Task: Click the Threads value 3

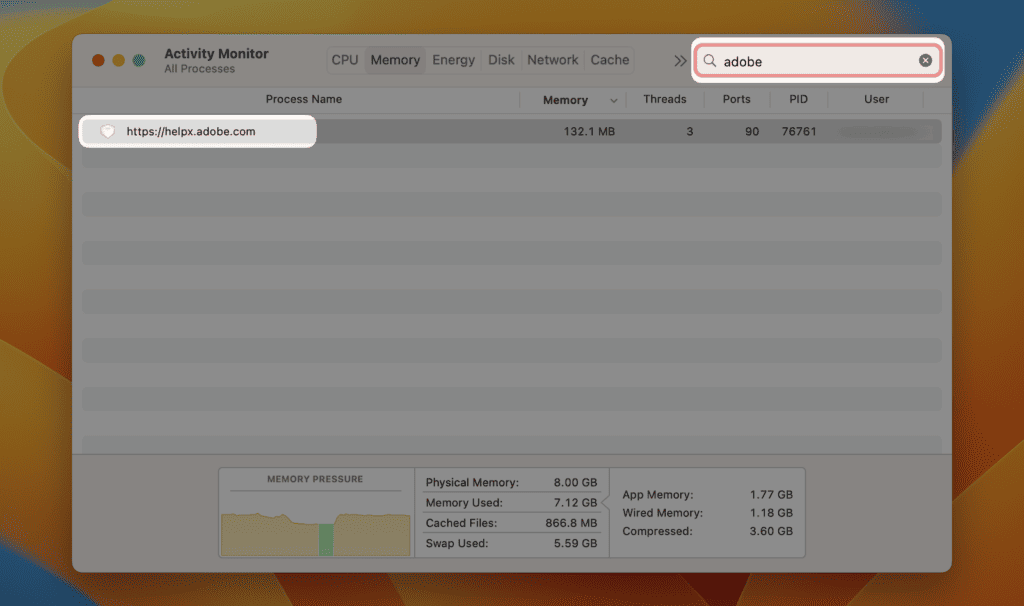Action: [690, 131]
